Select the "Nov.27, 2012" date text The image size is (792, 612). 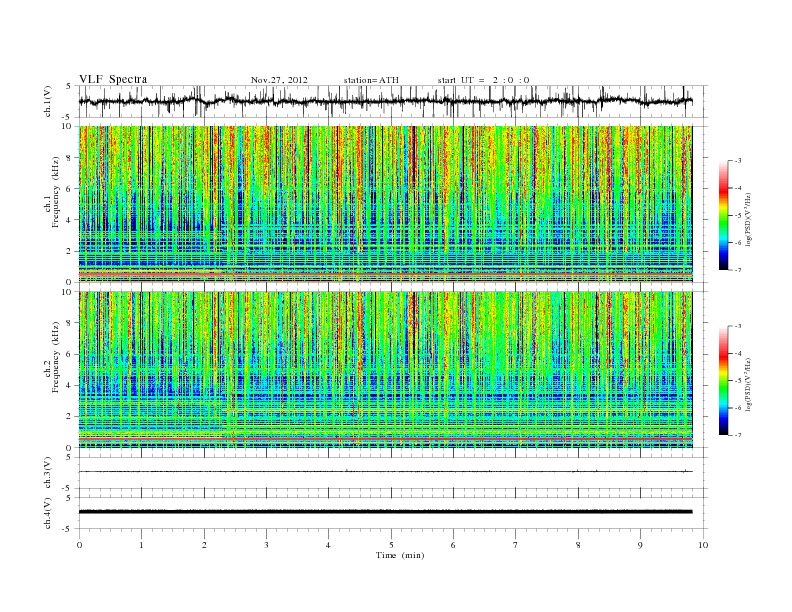(x=279, y=80)
